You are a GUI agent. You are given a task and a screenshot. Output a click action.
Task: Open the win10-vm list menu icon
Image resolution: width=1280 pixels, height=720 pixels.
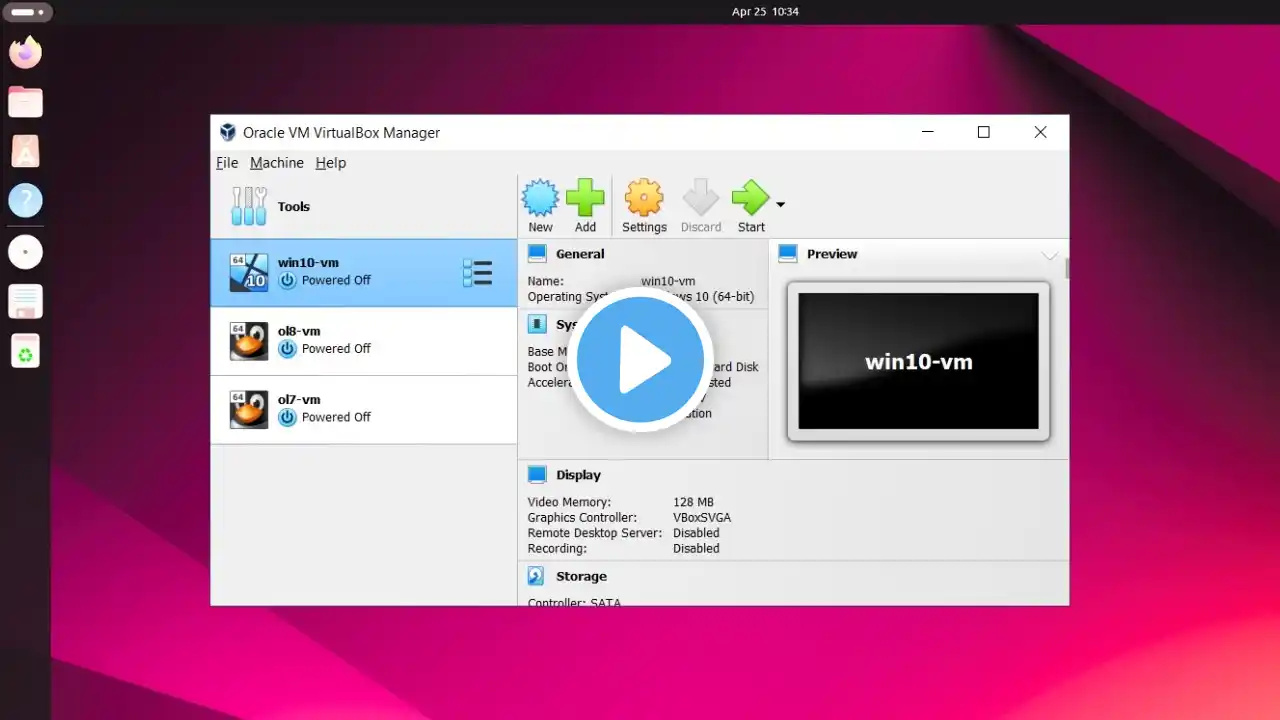(477, 273)
